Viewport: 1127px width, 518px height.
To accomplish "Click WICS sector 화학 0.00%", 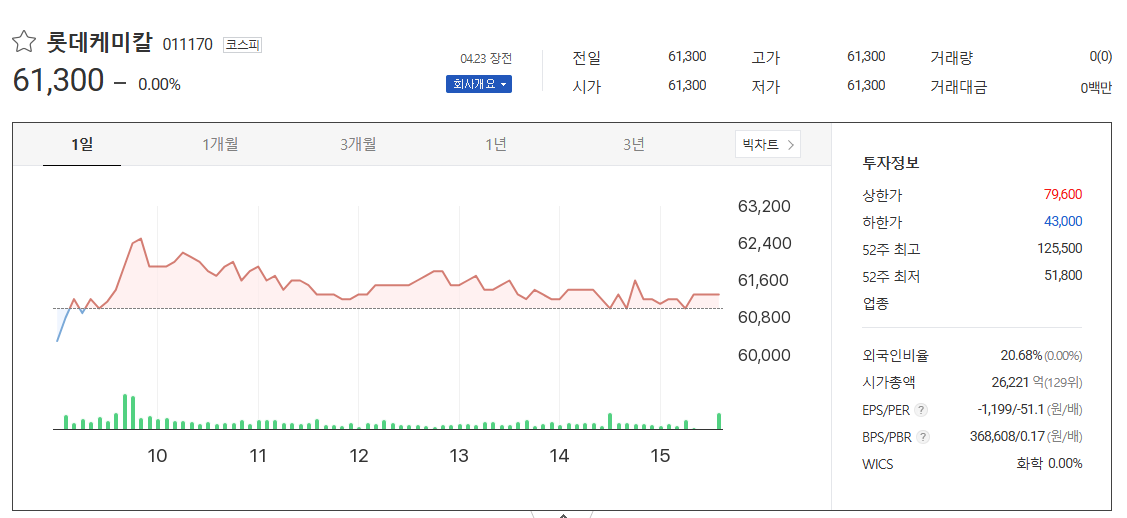I will 1049,463.
